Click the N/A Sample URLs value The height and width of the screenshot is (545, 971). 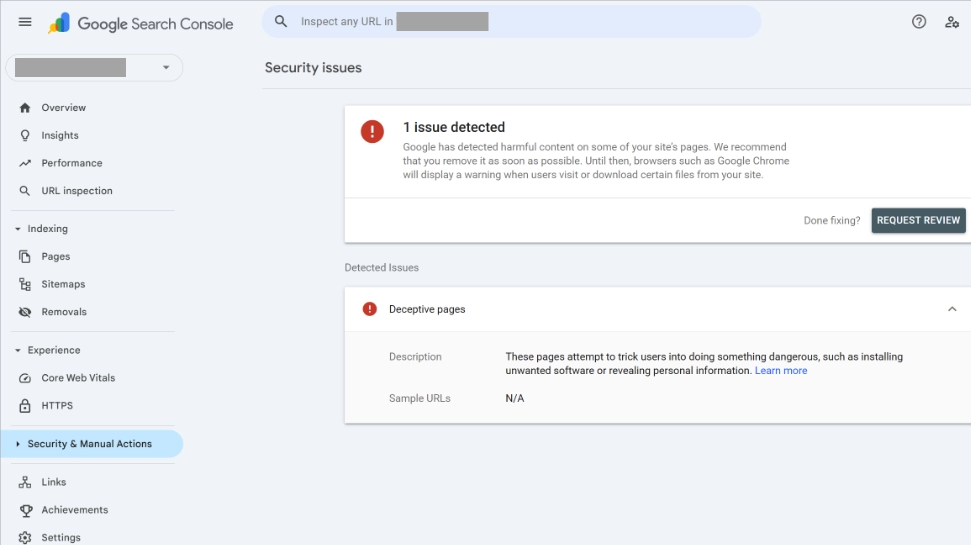(515, 398)
